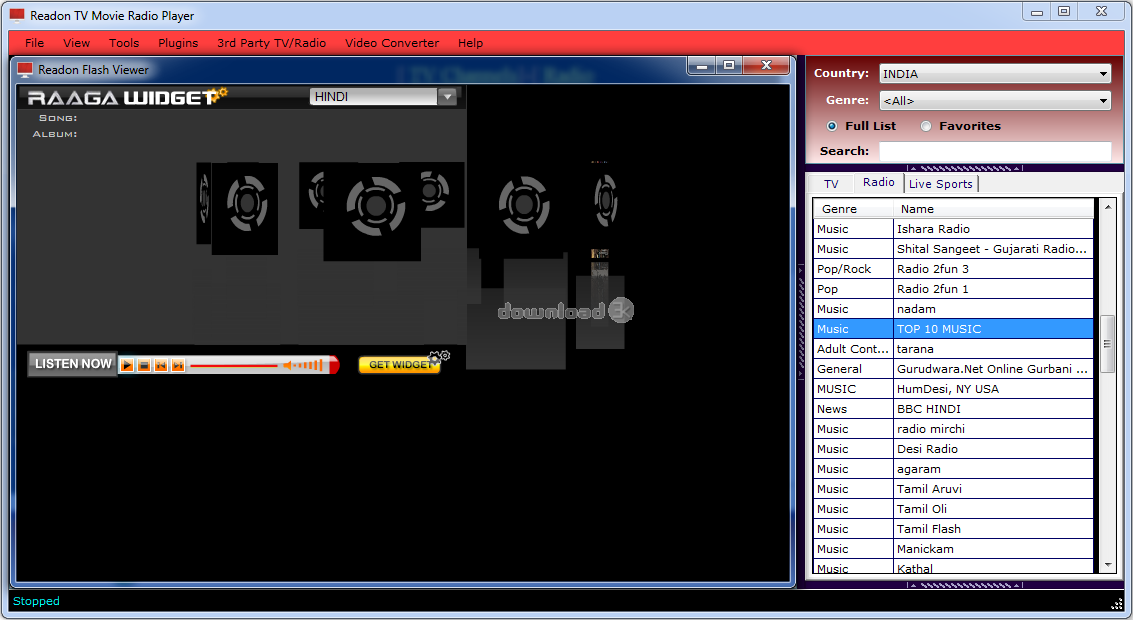Skip to the previous track
This screenshot has width=1133, height=620.
[x=161, y=366]
